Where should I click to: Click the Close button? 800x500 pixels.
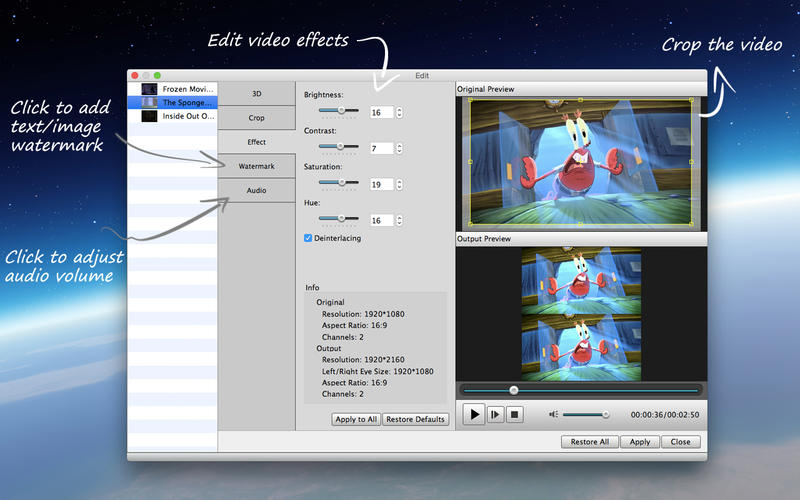(x=681, y=442)
